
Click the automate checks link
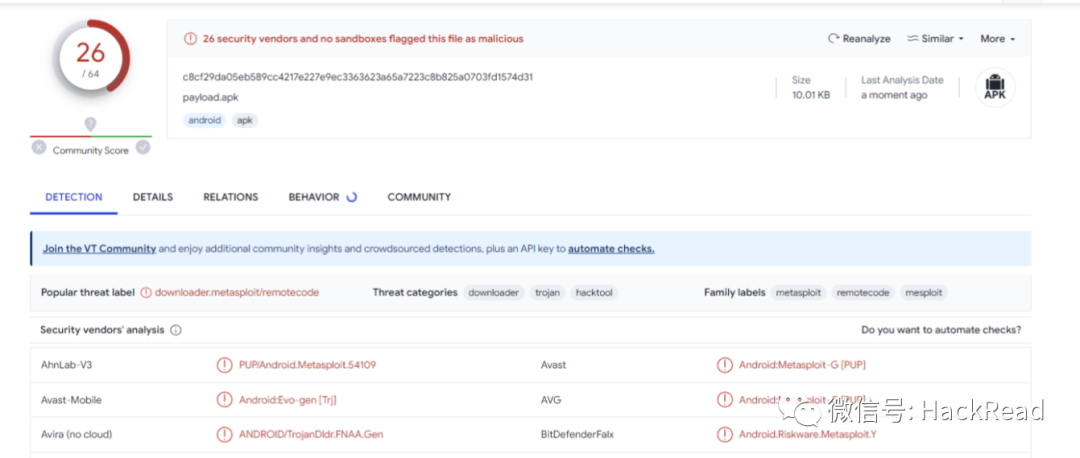coord(611,249)
